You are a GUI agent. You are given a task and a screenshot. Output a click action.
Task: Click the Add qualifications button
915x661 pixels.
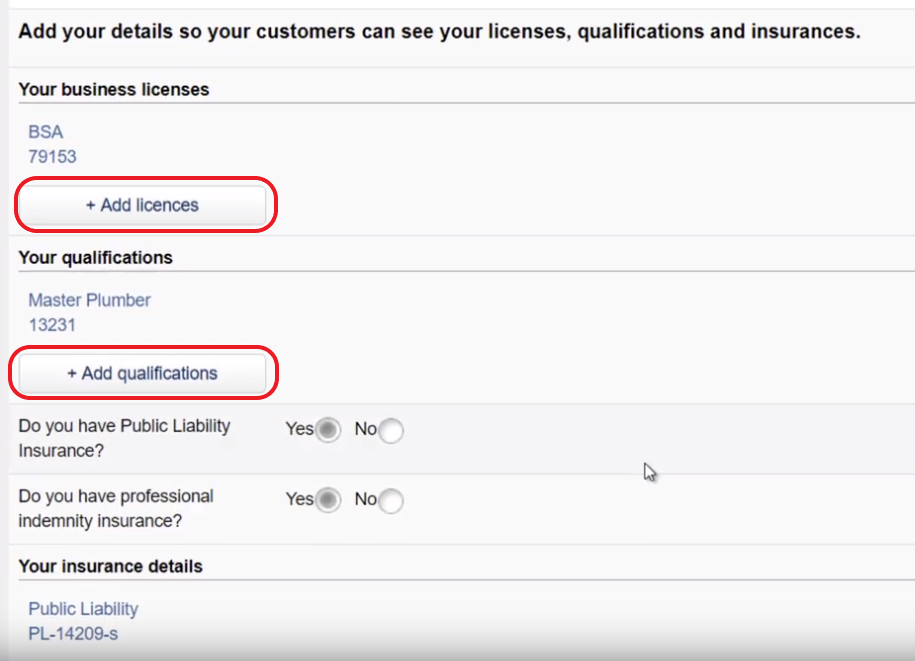142,373
